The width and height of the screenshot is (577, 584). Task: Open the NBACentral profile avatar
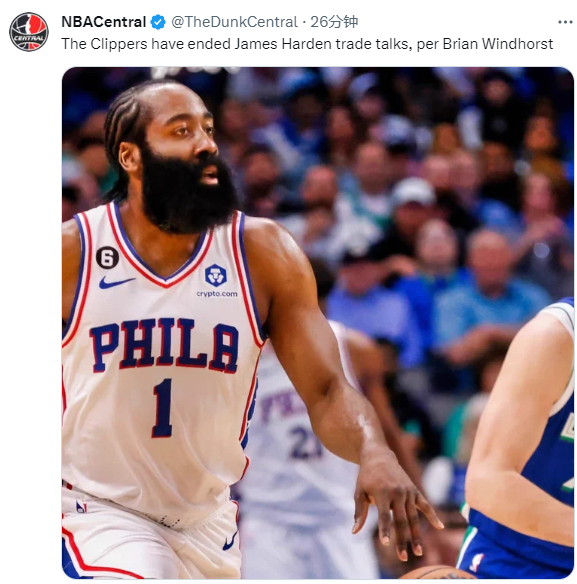point(29,32)
